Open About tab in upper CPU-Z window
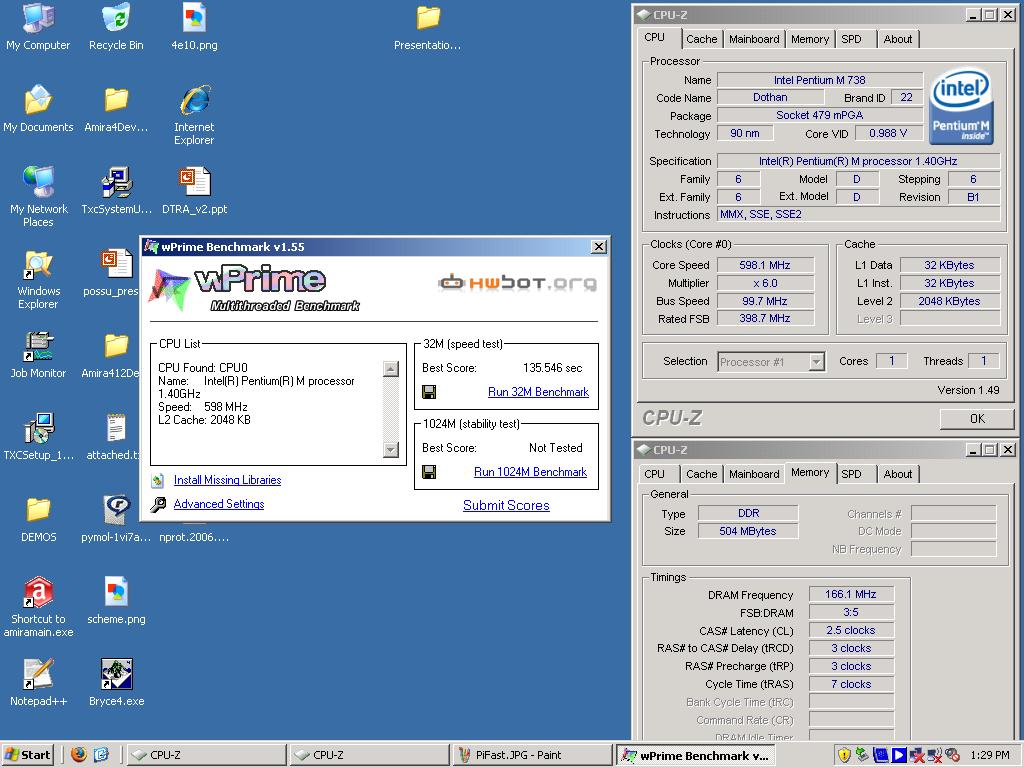 [897, 39]
